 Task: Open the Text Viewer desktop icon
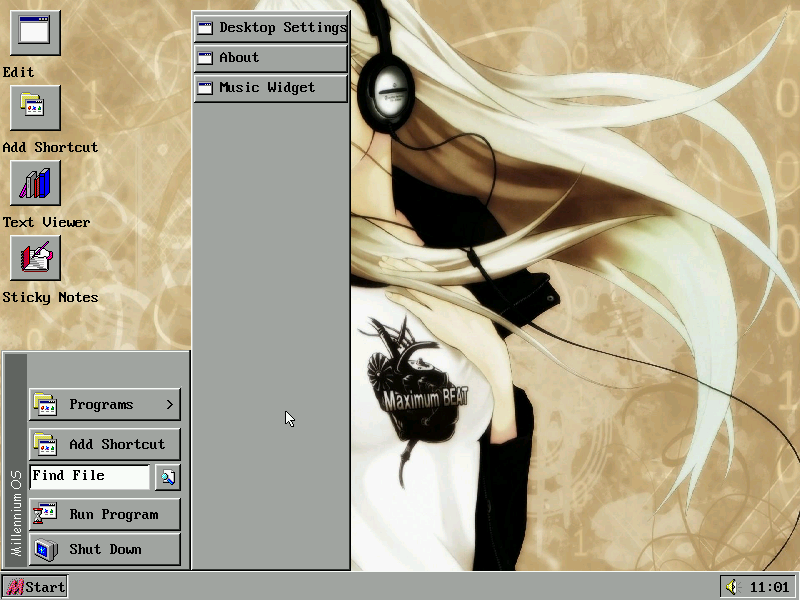[35, 183]
